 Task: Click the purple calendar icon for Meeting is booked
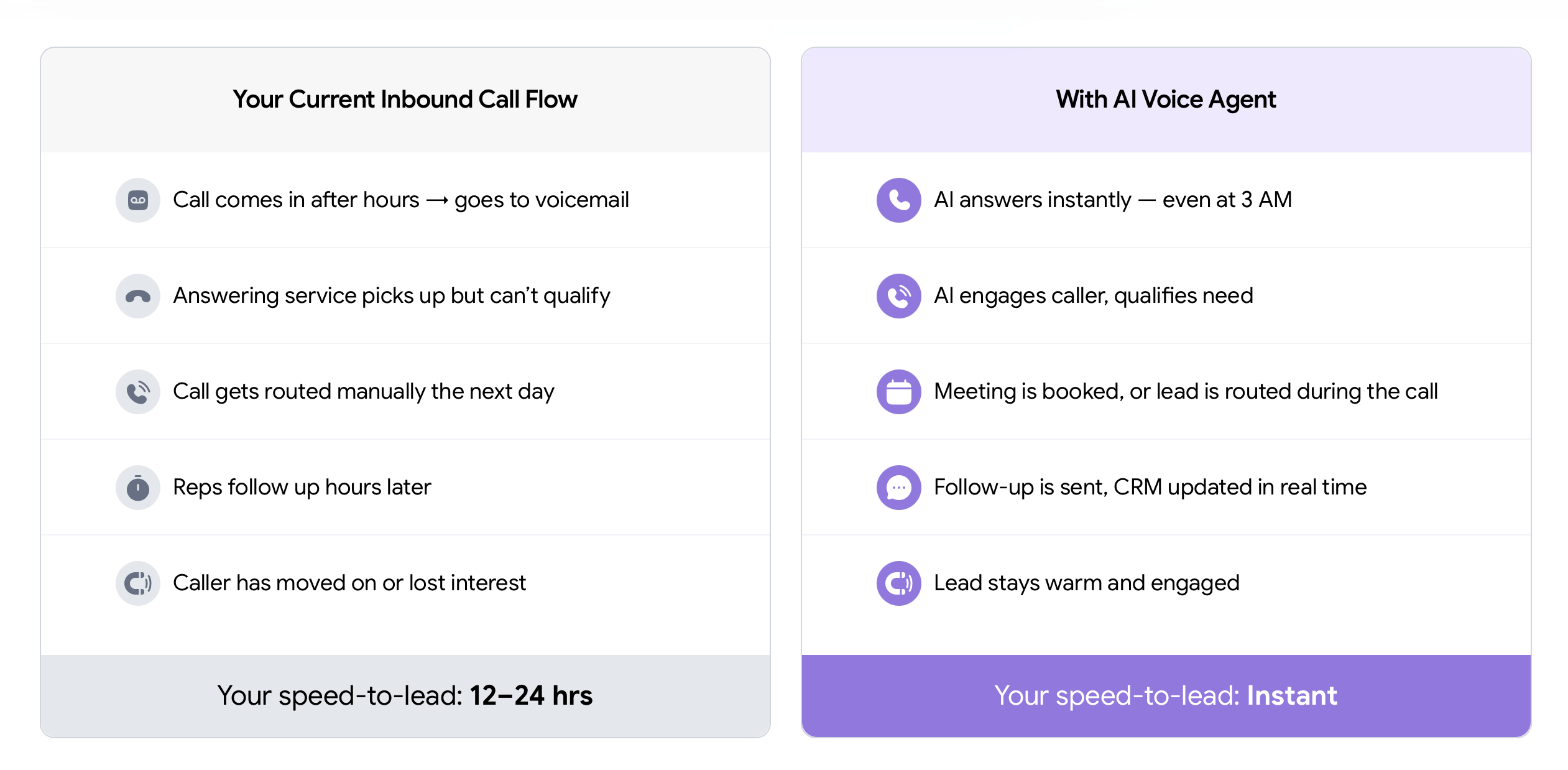898,392
